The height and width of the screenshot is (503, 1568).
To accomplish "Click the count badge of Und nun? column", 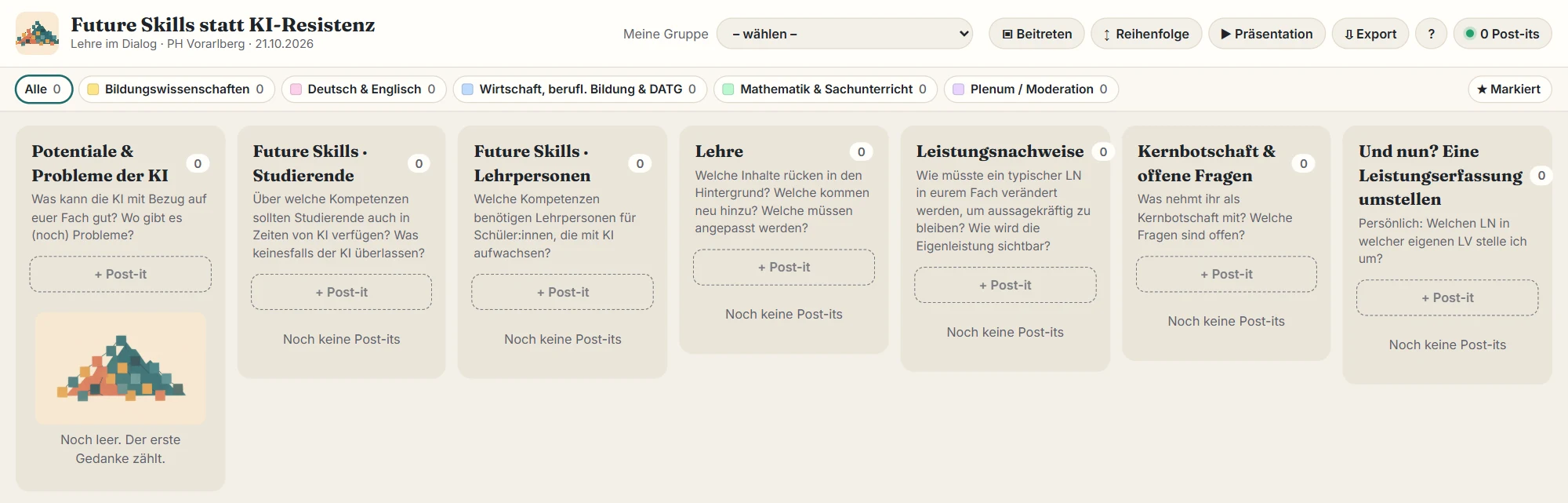I will [x=1541, y=176].
